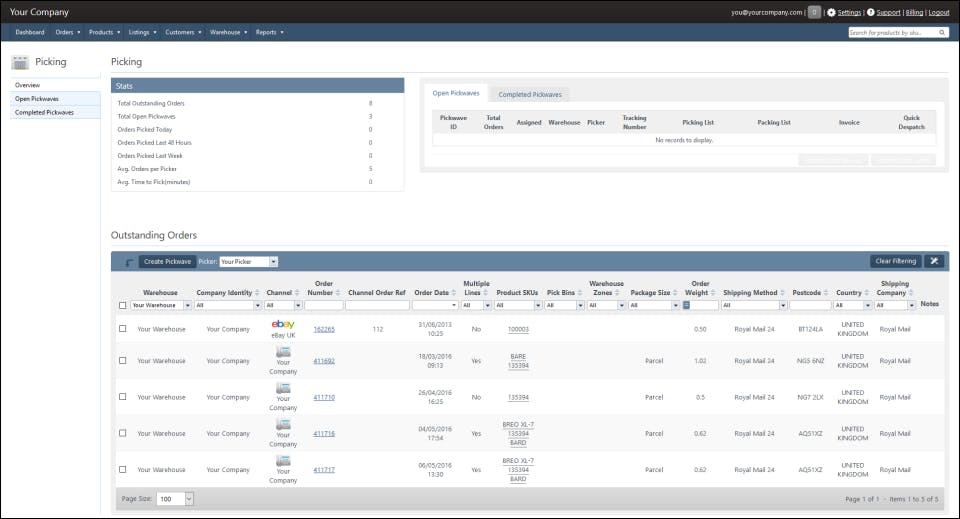Open order number 411717 link
The image size is (960, 519).
pos(324,469)
